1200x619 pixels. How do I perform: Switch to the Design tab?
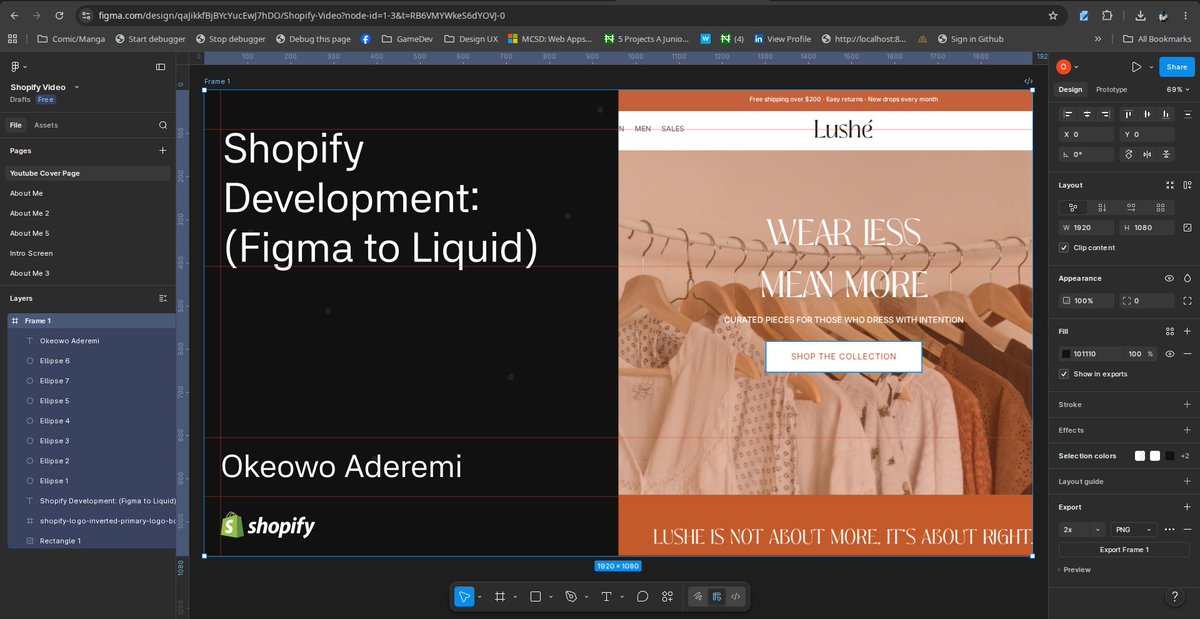pos(1070,89)
